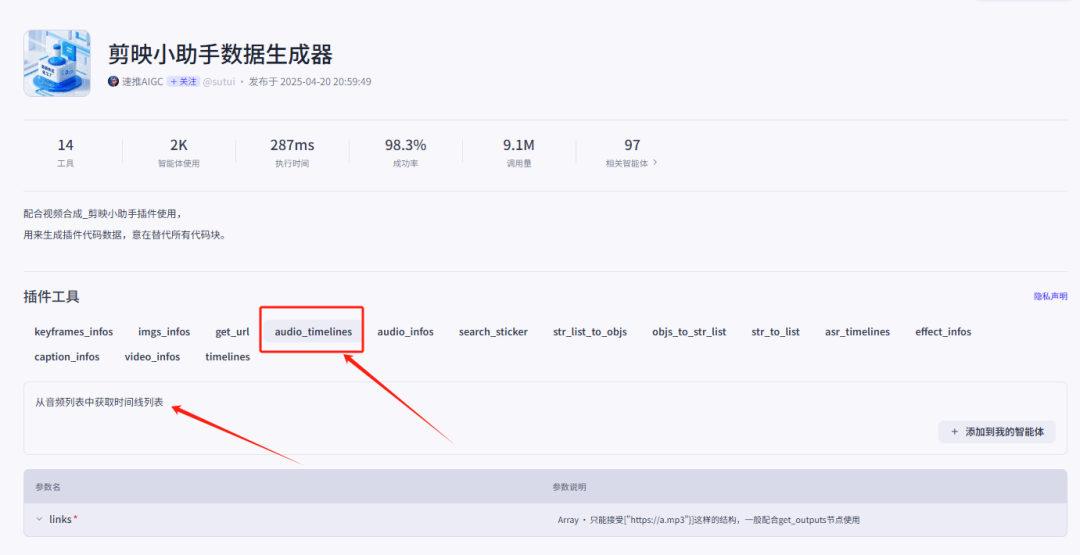Image resolution: width=1080 pixels, height=555 pixels.
Task: Click 添加到我的智能体 button
Action: 997,432
